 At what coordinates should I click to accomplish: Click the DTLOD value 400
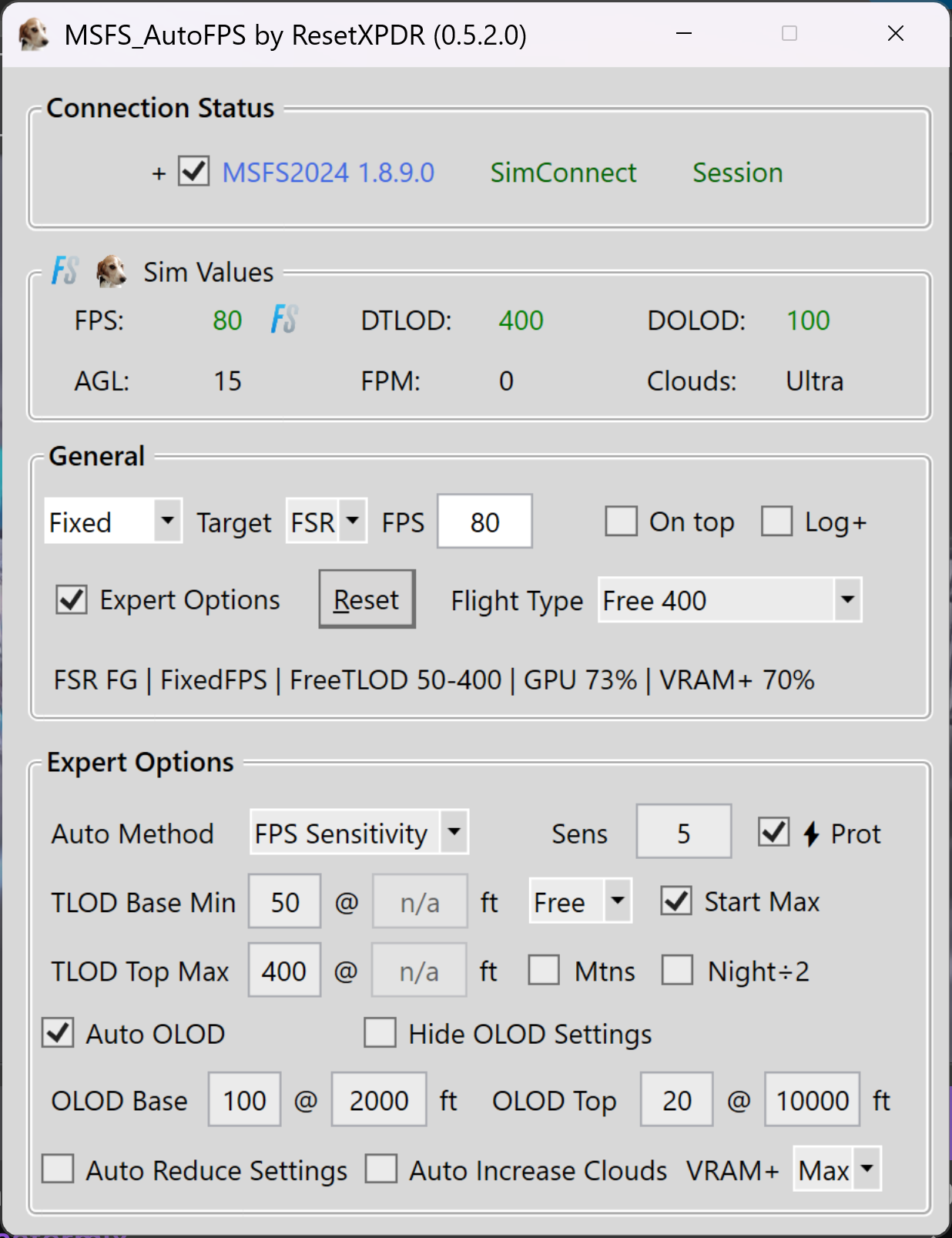click(x=521, y=320)
